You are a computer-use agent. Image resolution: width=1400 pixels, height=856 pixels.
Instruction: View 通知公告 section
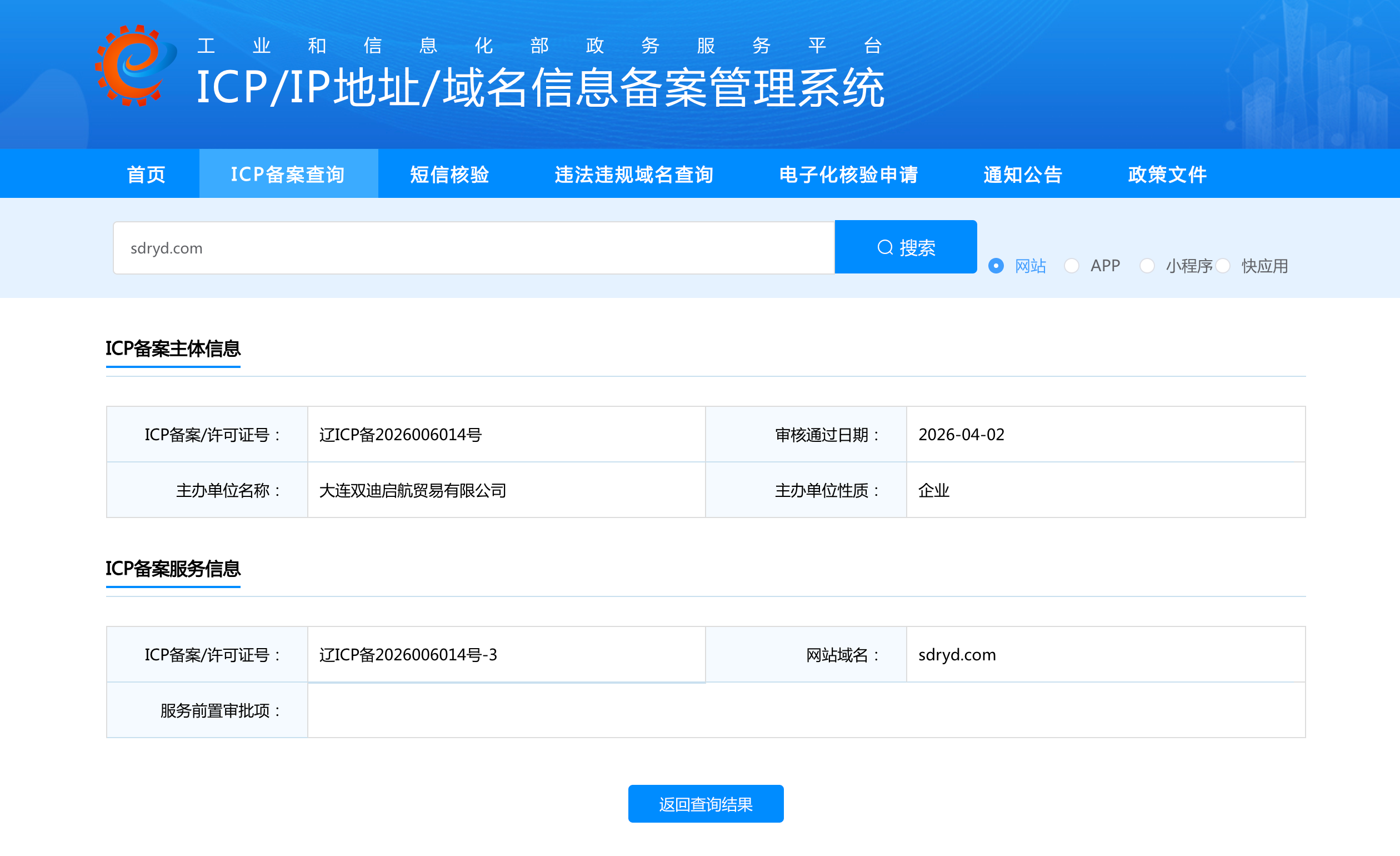(x=1023, y=174)
